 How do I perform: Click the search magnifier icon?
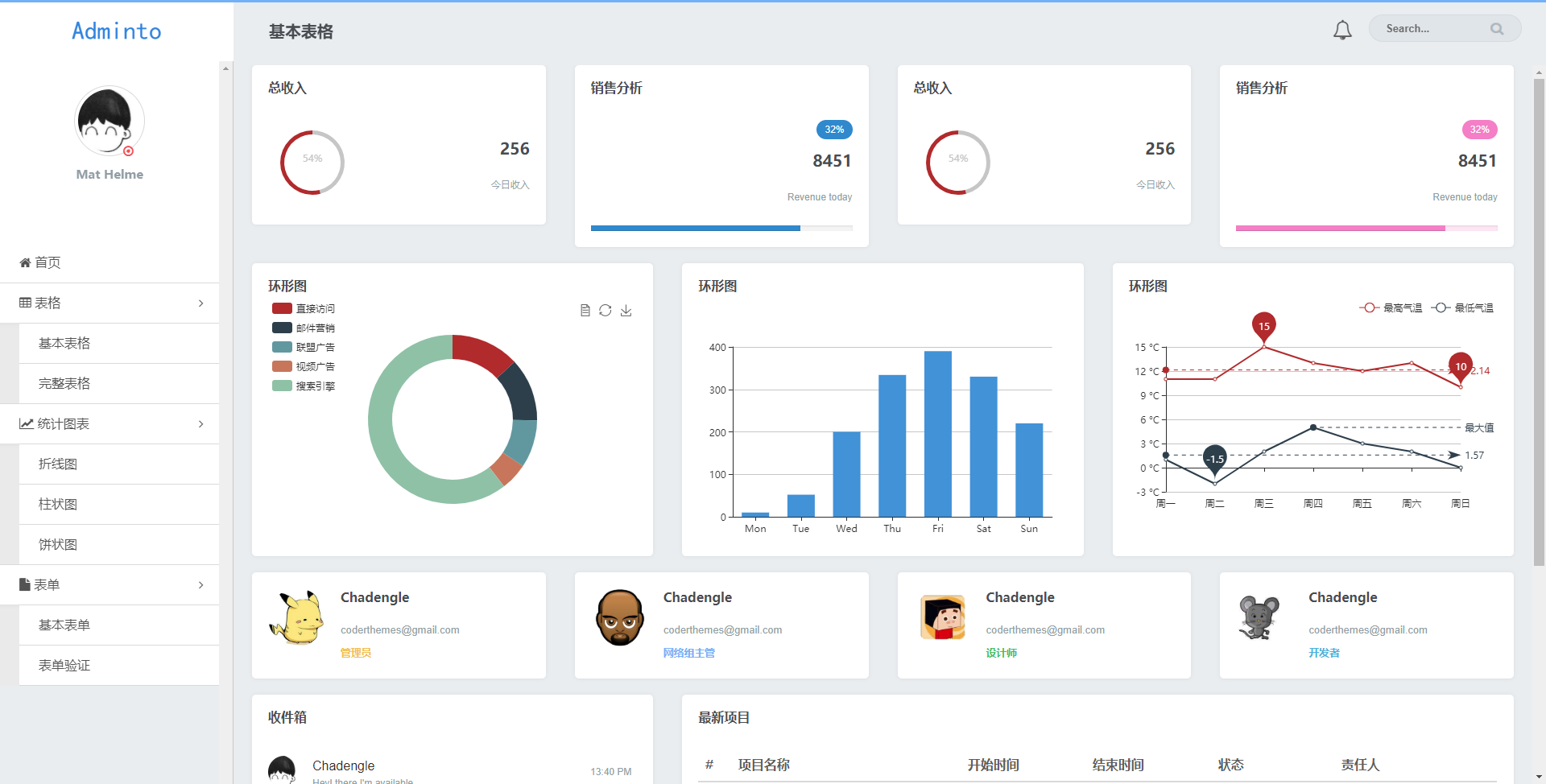(x=1497, y=29)
